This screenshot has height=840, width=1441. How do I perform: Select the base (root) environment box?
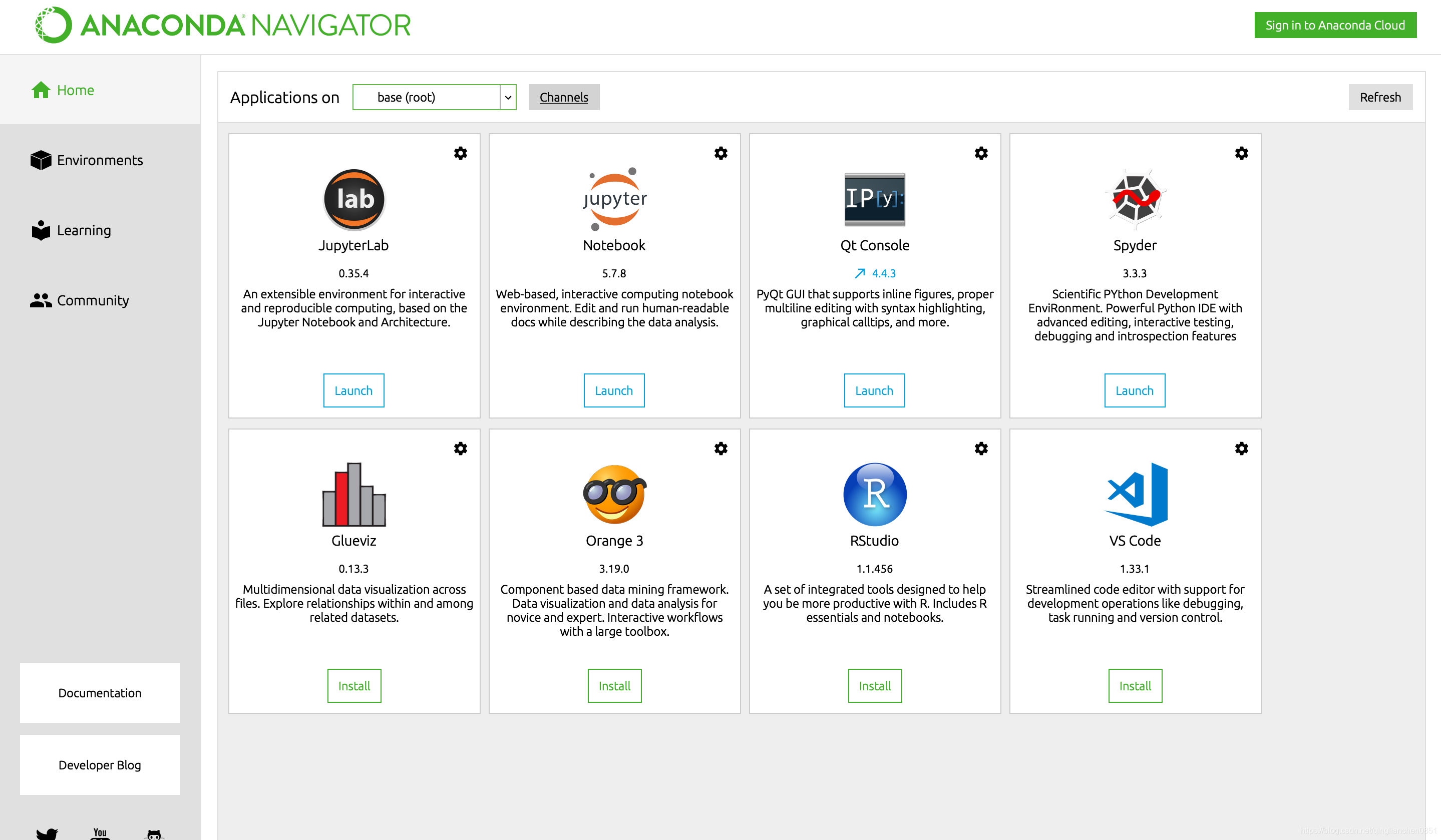(435, 97)
